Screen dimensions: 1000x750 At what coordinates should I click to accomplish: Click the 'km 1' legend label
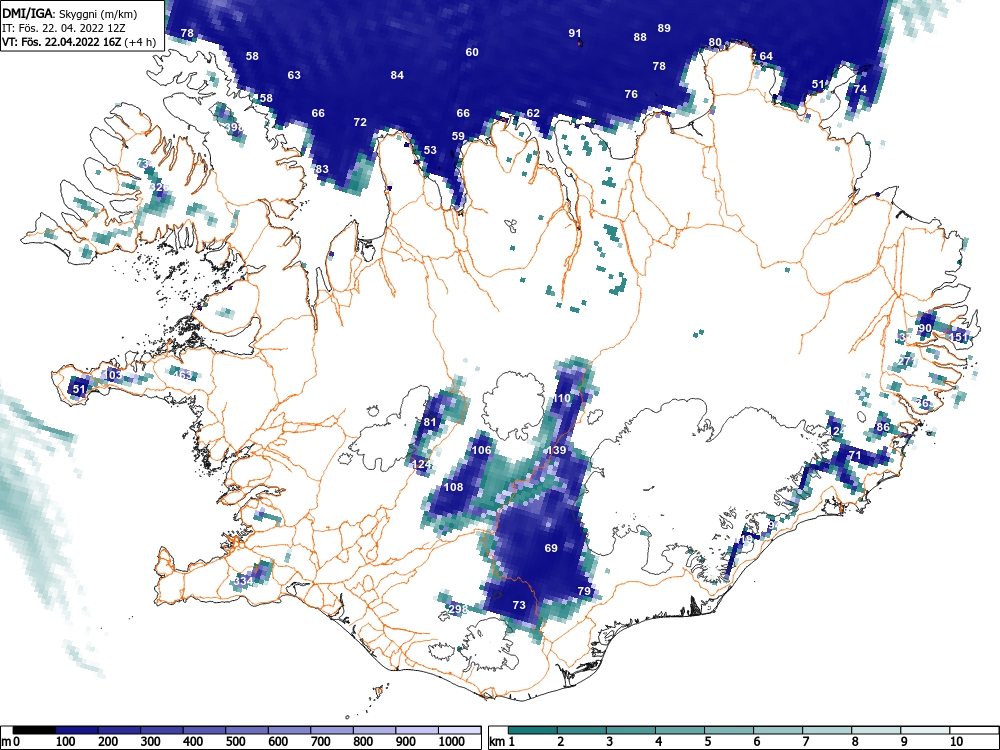[502, 742]
